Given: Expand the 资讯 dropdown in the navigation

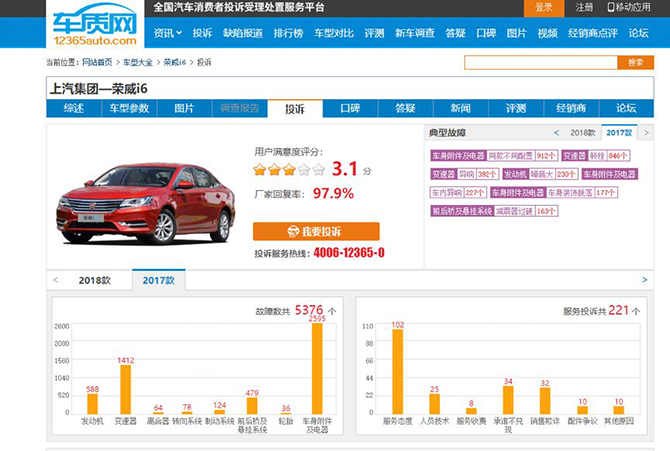Looking at the screenshot, I should [x=168, y=33].
